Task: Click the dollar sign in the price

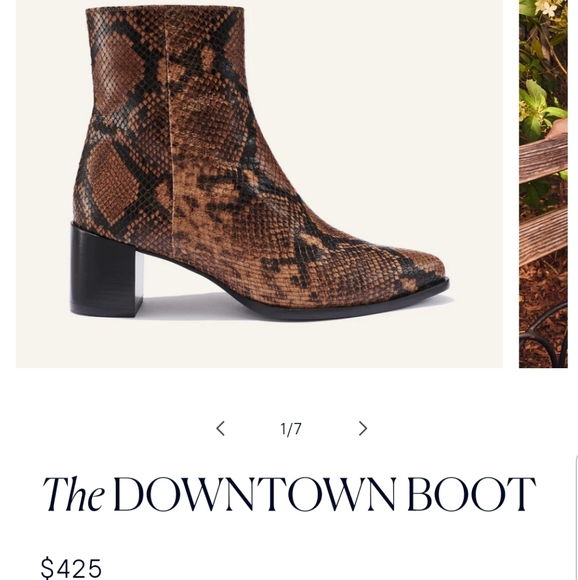Action: pos(47,568)
